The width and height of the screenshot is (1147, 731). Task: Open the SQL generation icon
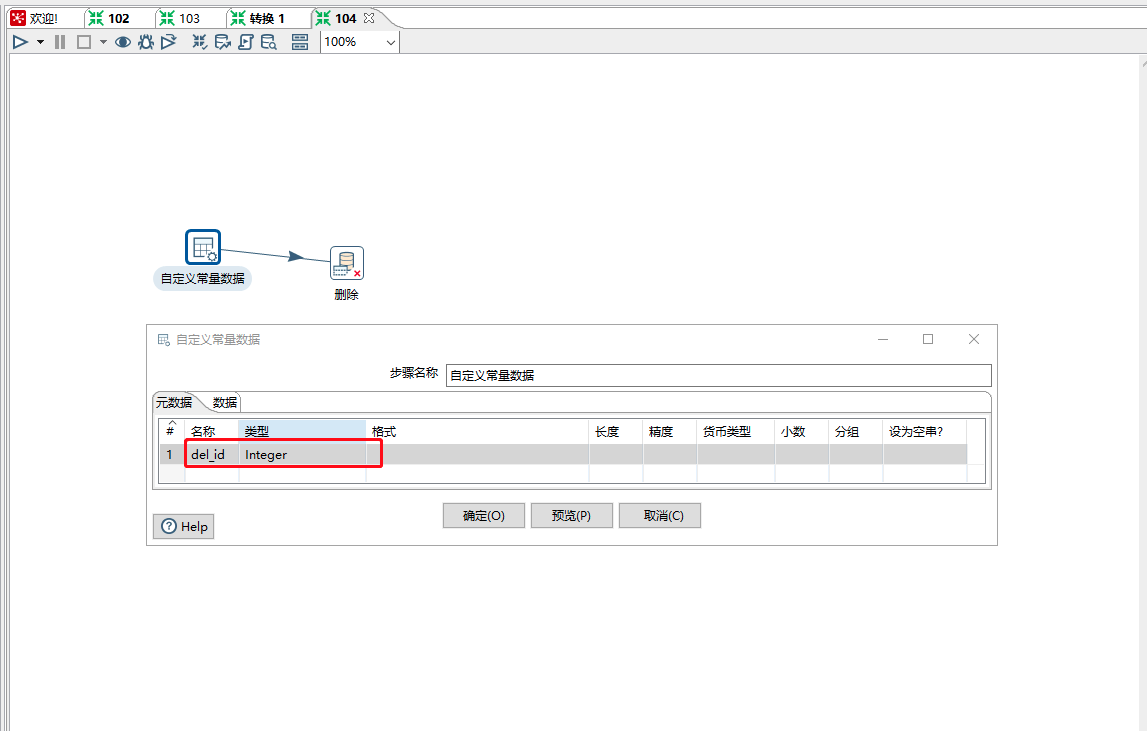(x=246, y=41)
